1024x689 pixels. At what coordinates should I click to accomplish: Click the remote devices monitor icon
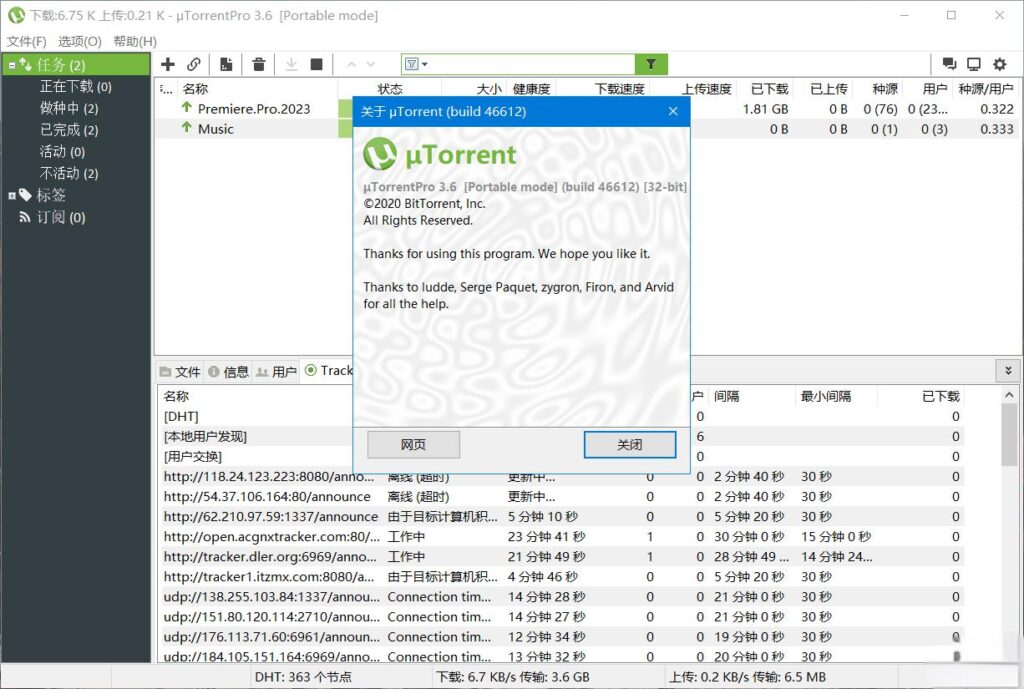pyautogui.click(x=973, y=64)
